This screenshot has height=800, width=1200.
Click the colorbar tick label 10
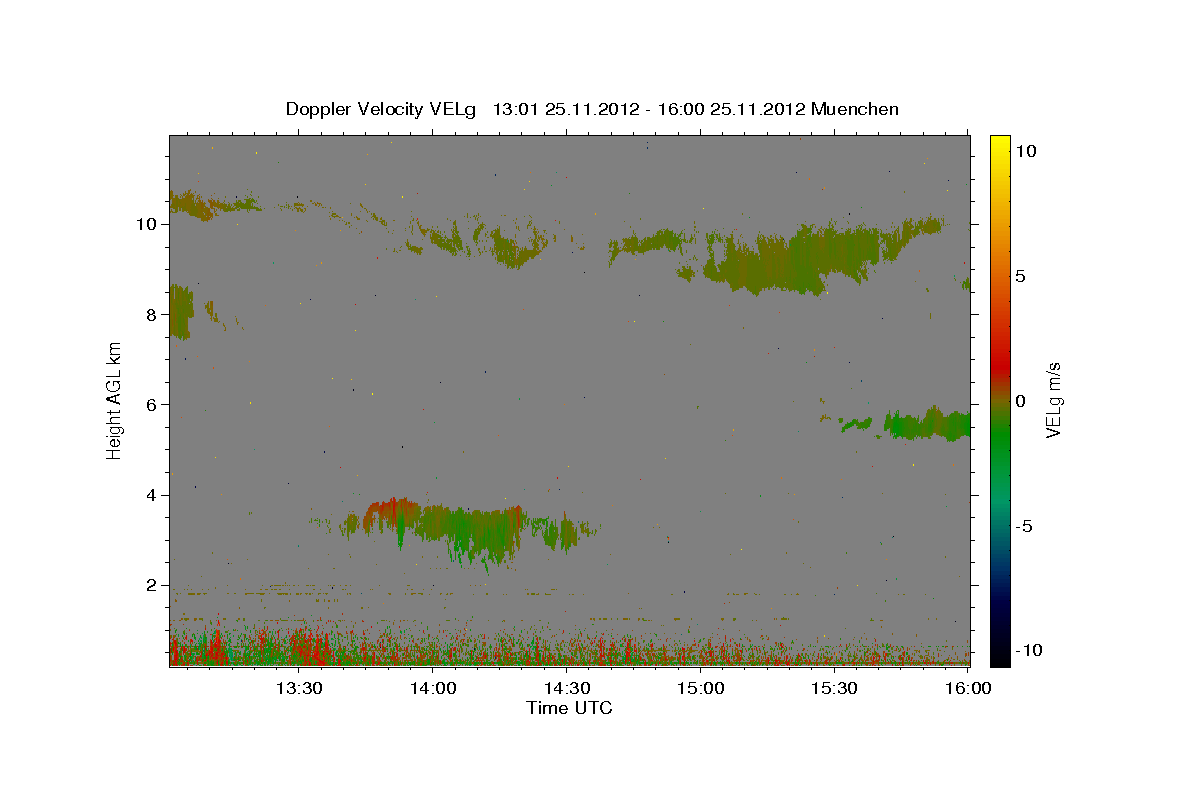click(x=1025, y=150)
